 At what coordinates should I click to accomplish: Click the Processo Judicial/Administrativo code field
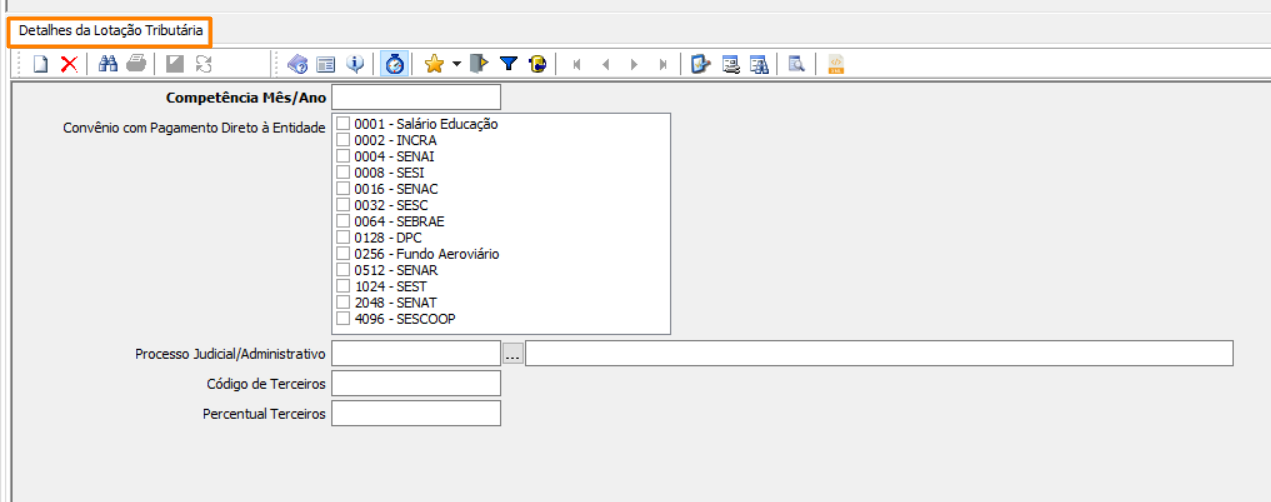[416, 354]
